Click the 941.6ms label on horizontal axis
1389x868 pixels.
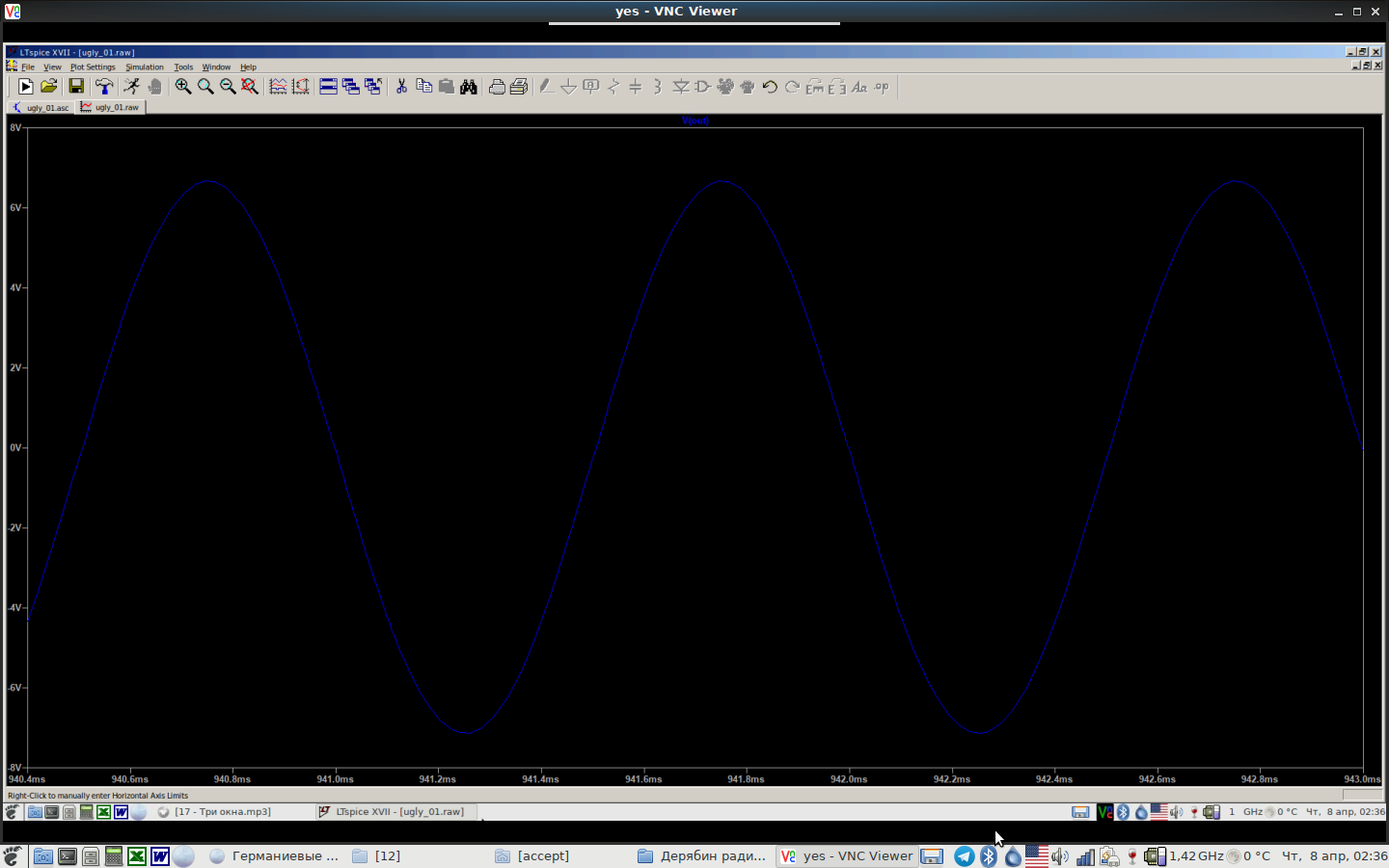point(643,779)
